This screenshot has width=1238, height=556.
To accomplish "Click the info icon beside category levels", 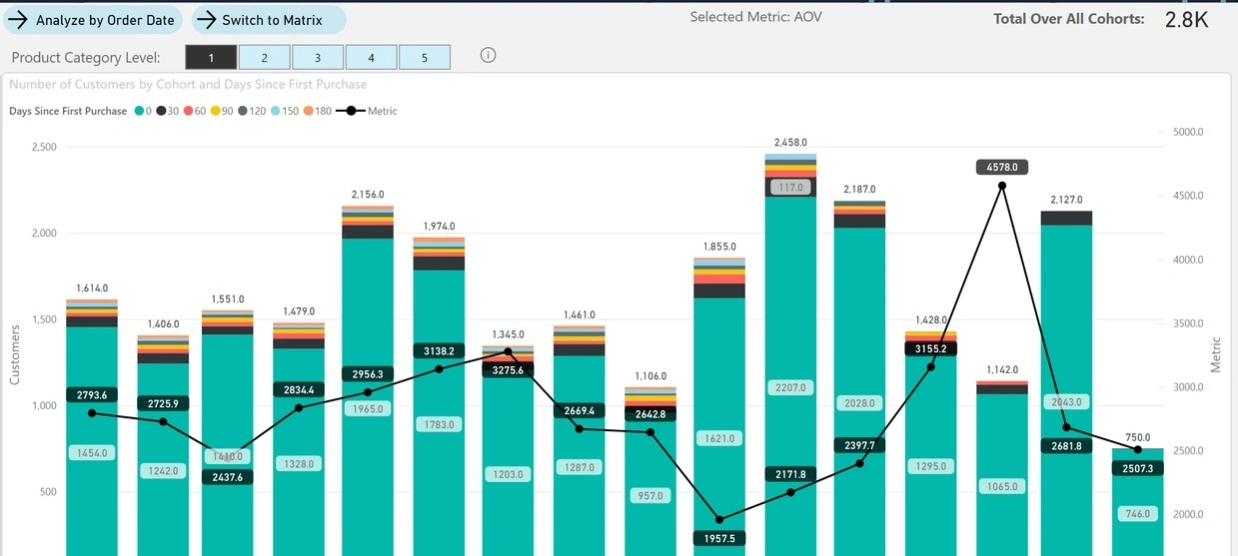I will pyautogui.click(x=488, y=56).
